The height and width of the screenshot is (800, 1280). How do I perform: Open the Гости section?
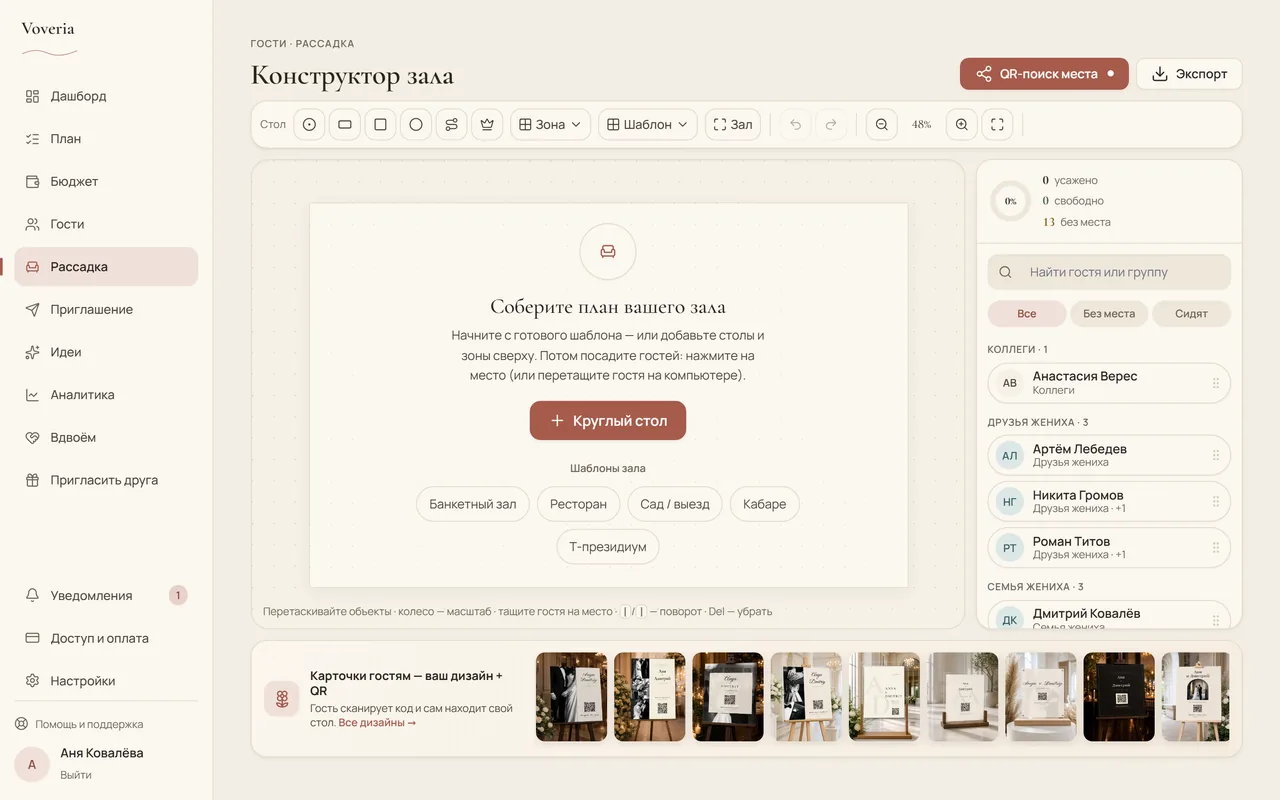[106, 224]
